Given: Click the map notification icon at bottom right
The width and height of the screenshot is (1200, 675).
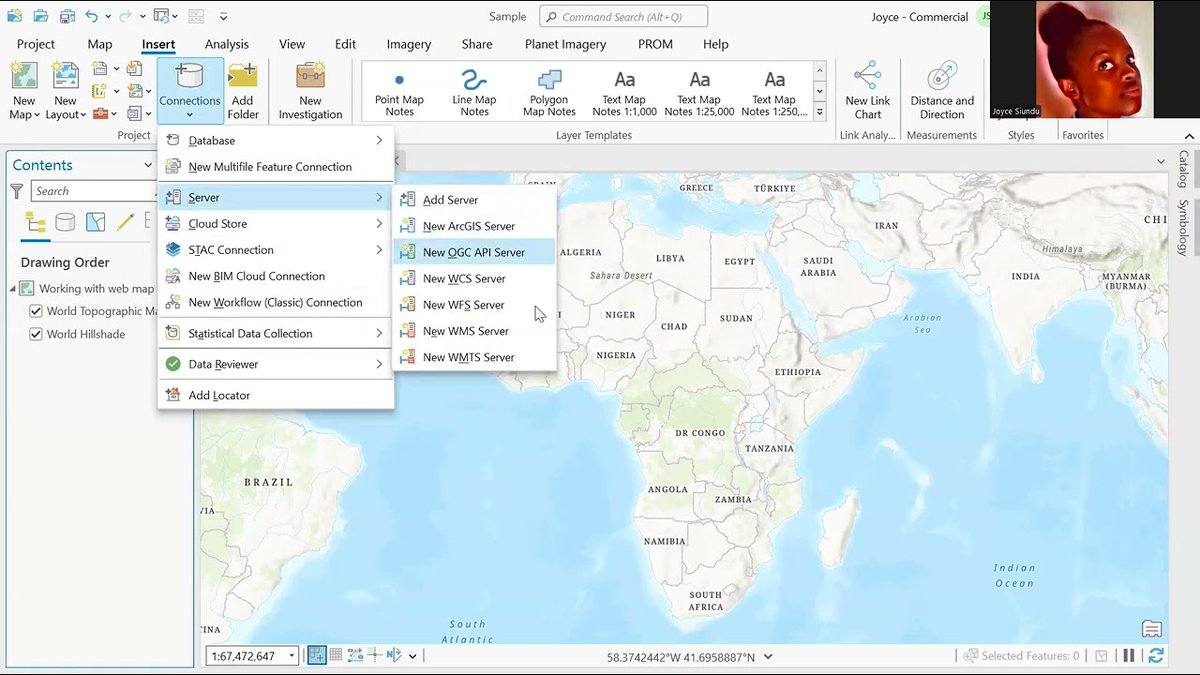Looking at the screenshot, I should 1152,629.
